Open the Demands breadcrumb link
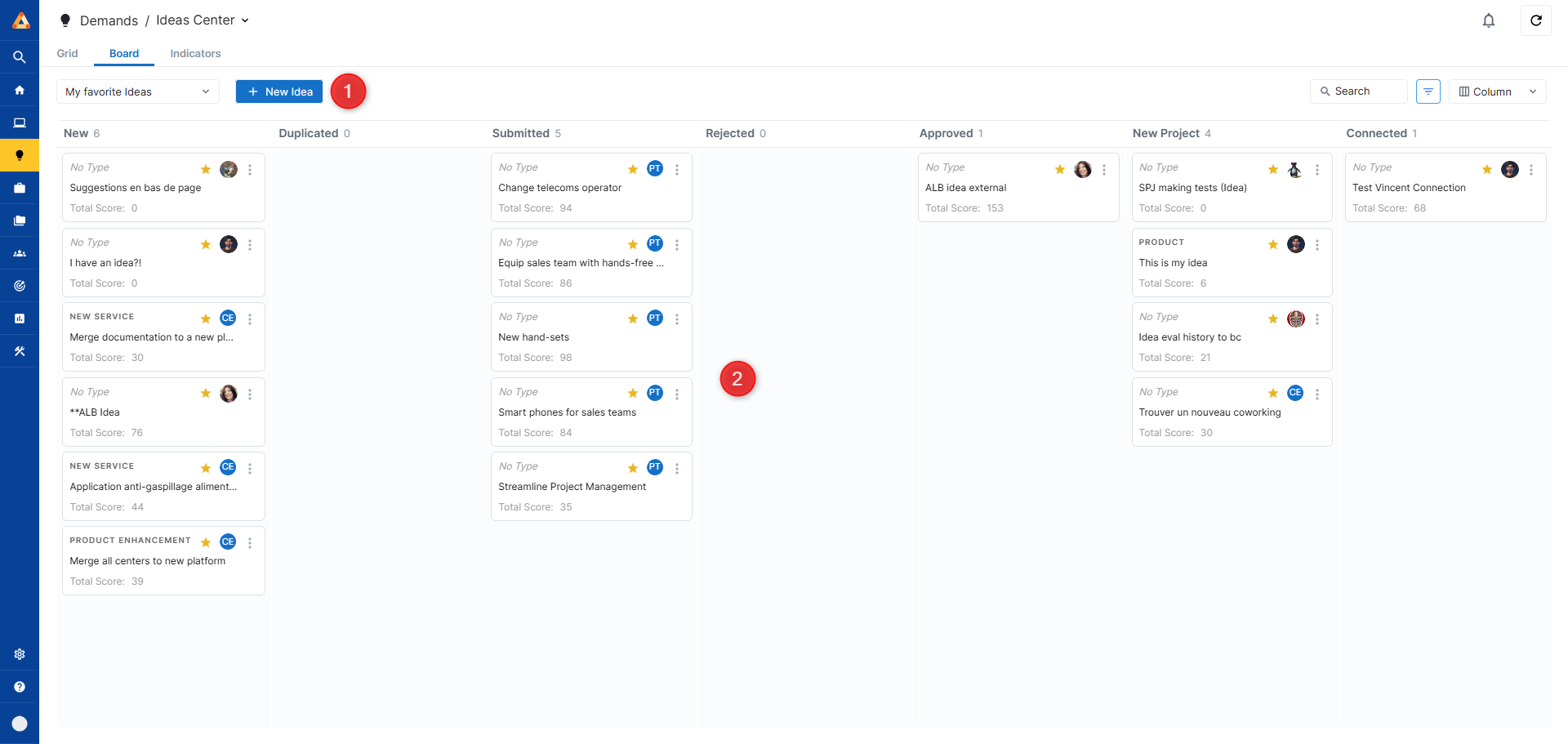1568x744 pixels. pos(109,20)
